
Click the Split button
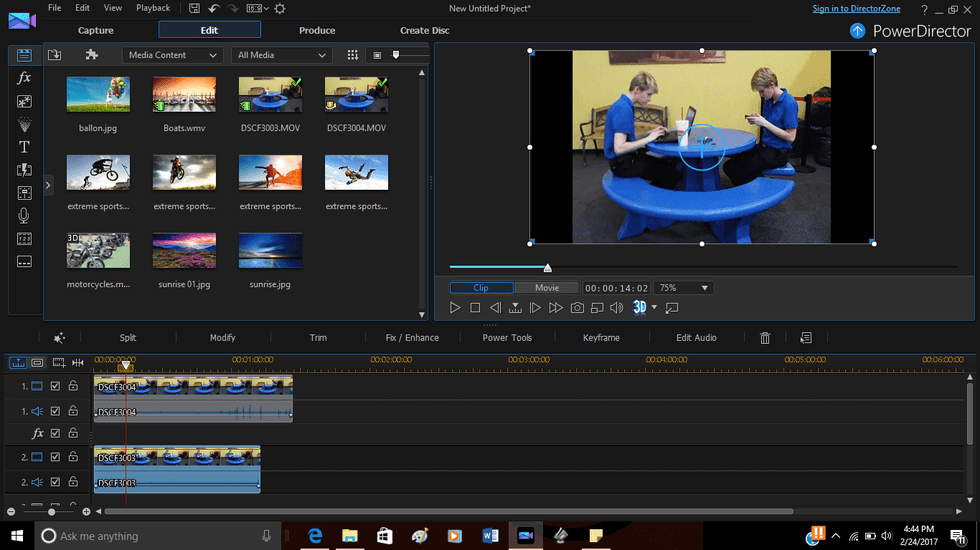tap(128, 338)
